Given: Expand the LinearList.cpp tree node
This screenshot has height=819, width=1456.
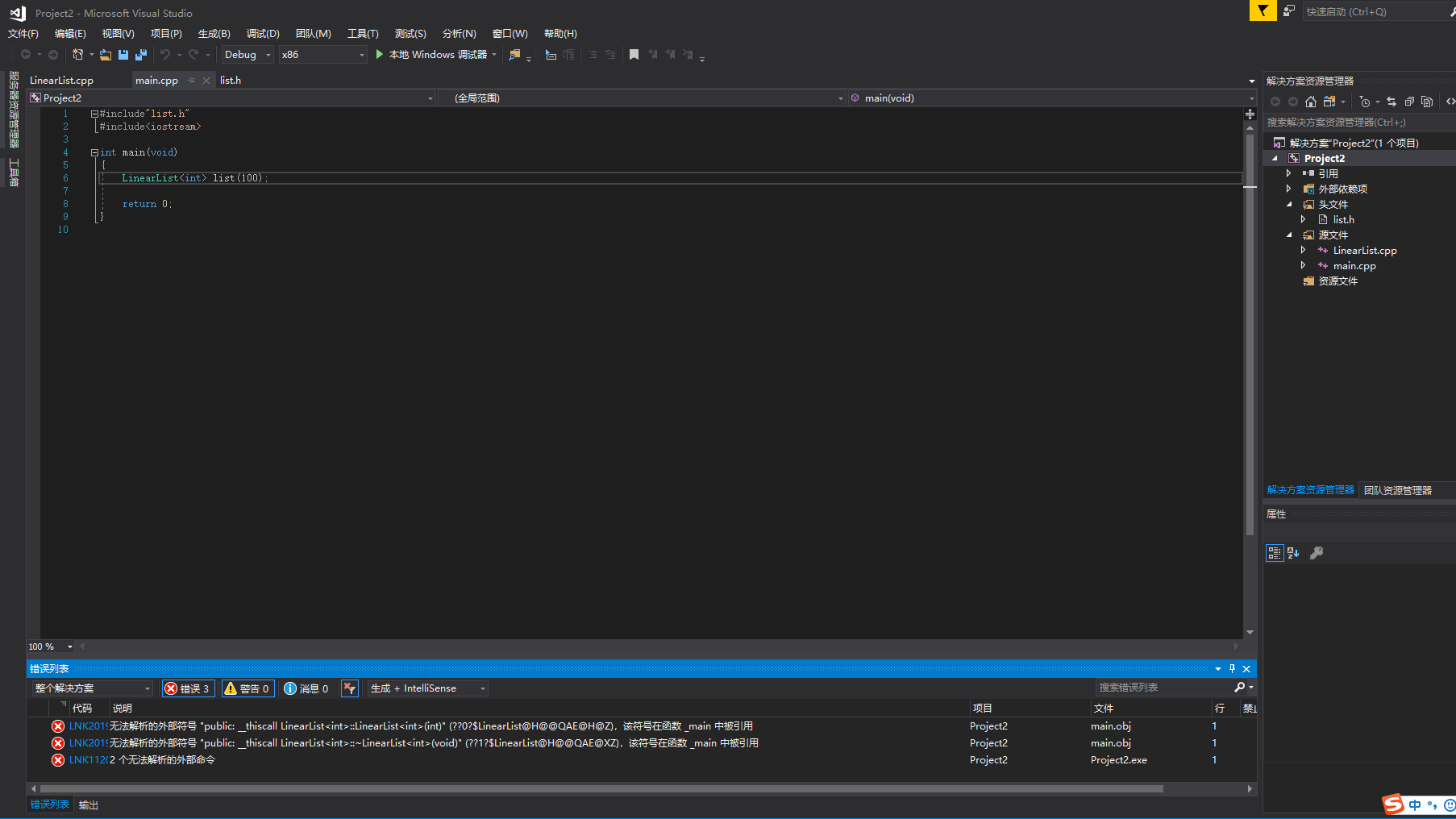Looking at the screenshot, I should (1303, 250).
